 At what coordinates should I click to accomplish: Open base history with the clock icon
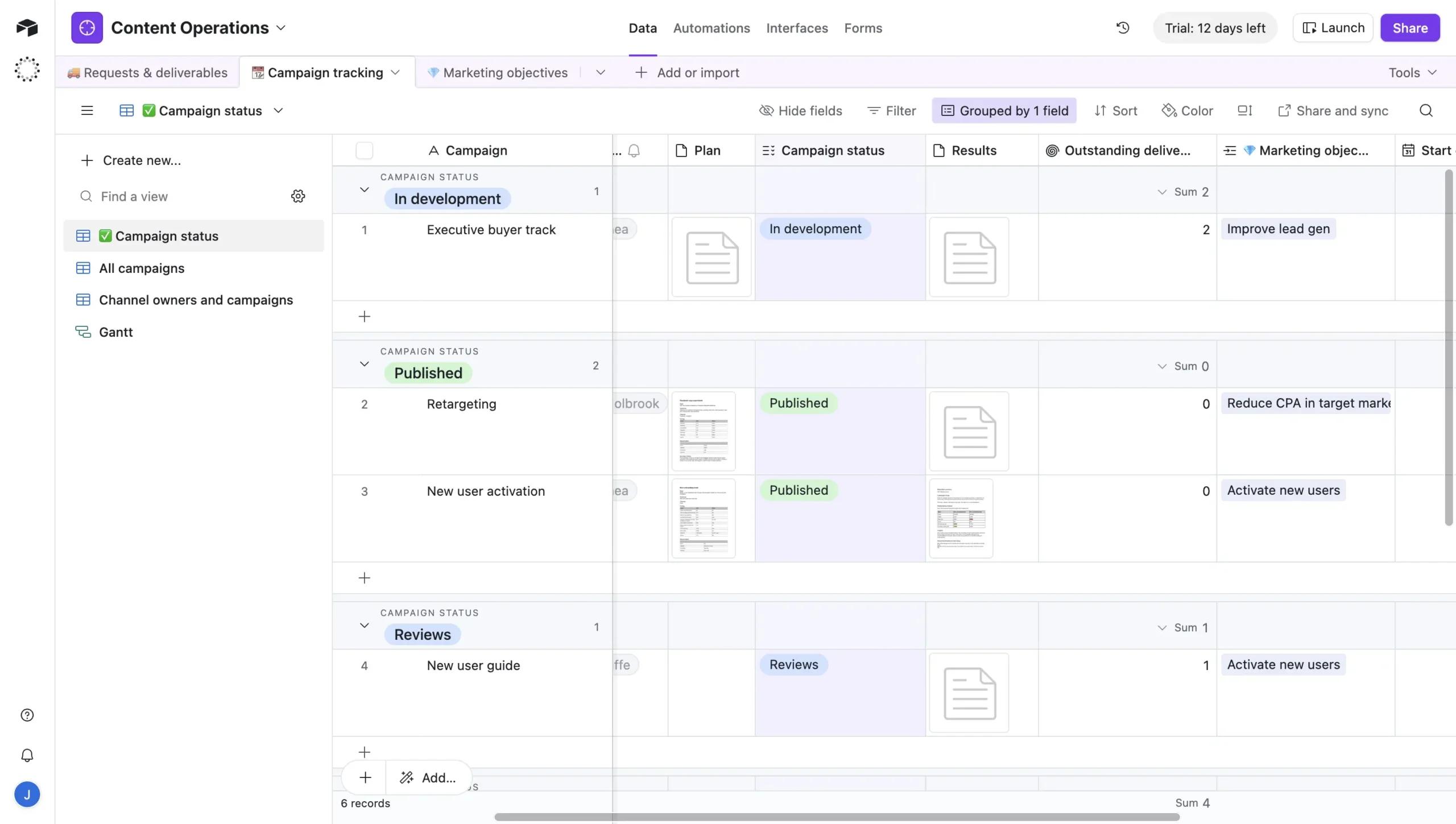(1123, 27)
